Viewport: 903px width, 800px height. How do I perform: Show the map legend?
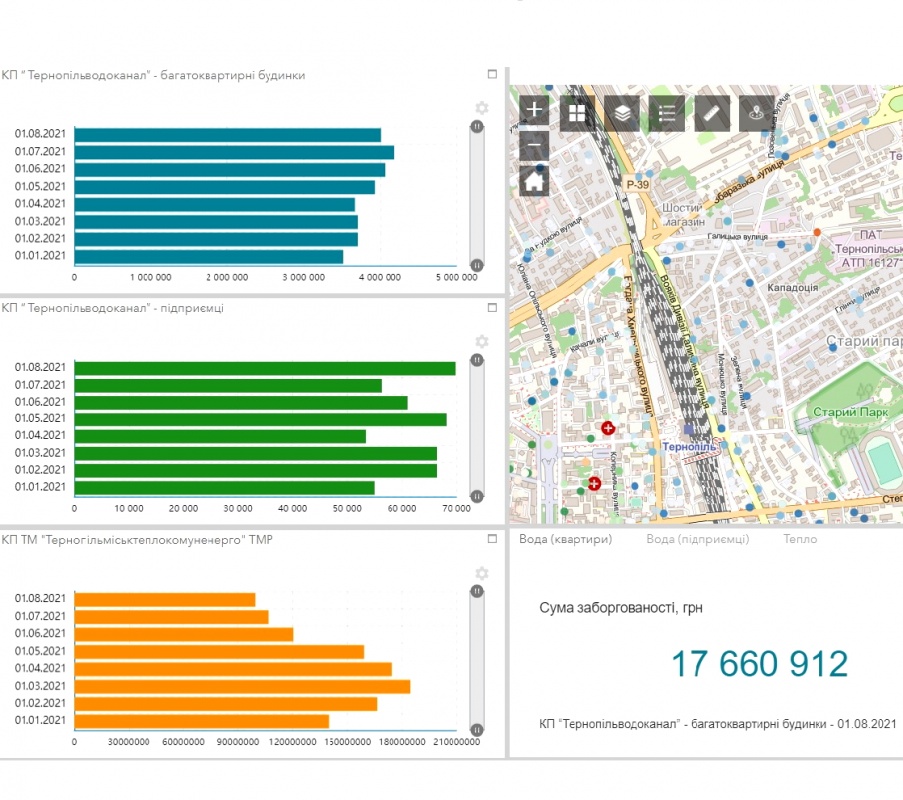pyautogui.click(x=668, y=114)
